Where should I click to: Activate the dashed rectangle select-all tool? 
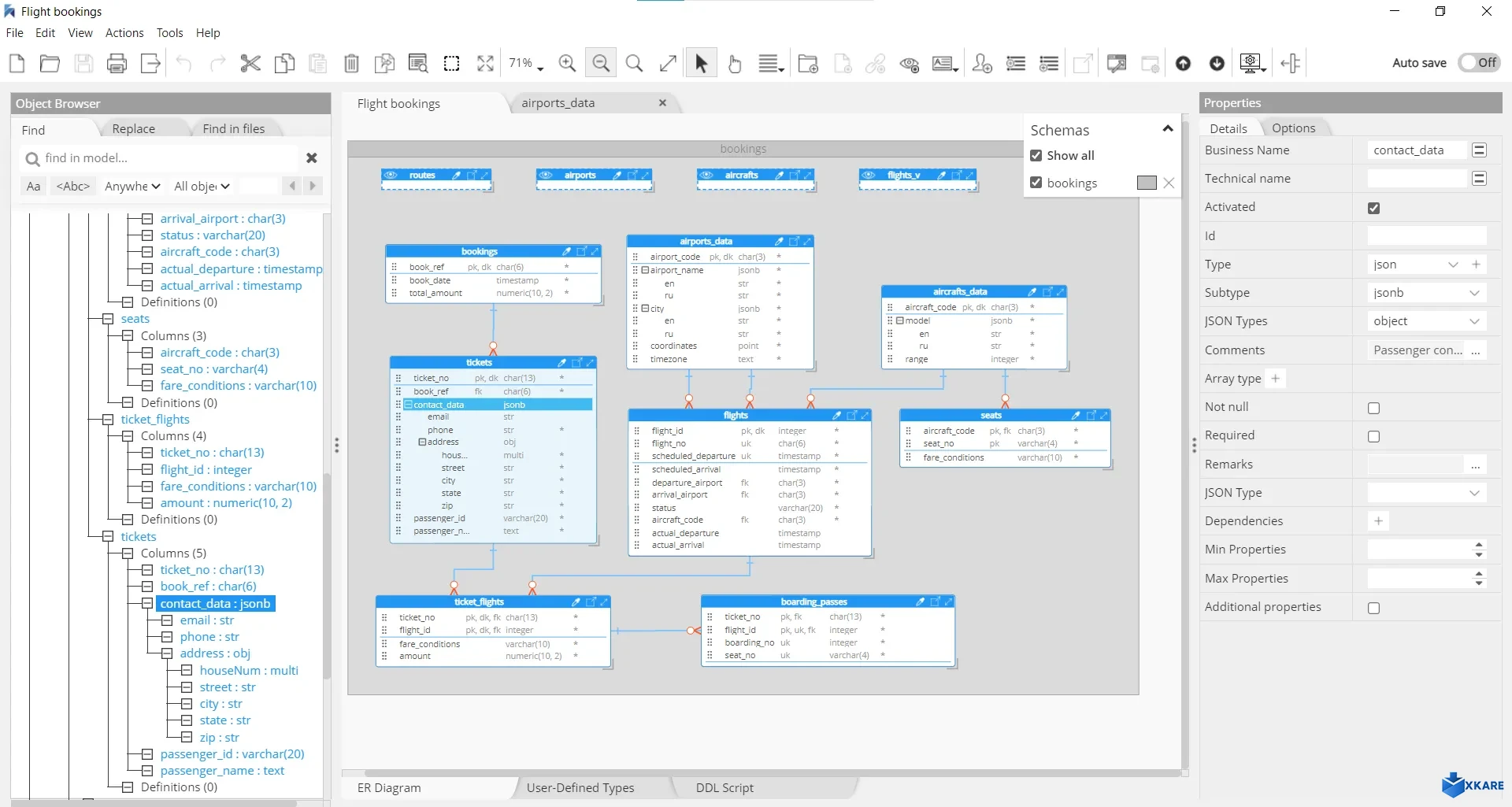tap(452, 64)
